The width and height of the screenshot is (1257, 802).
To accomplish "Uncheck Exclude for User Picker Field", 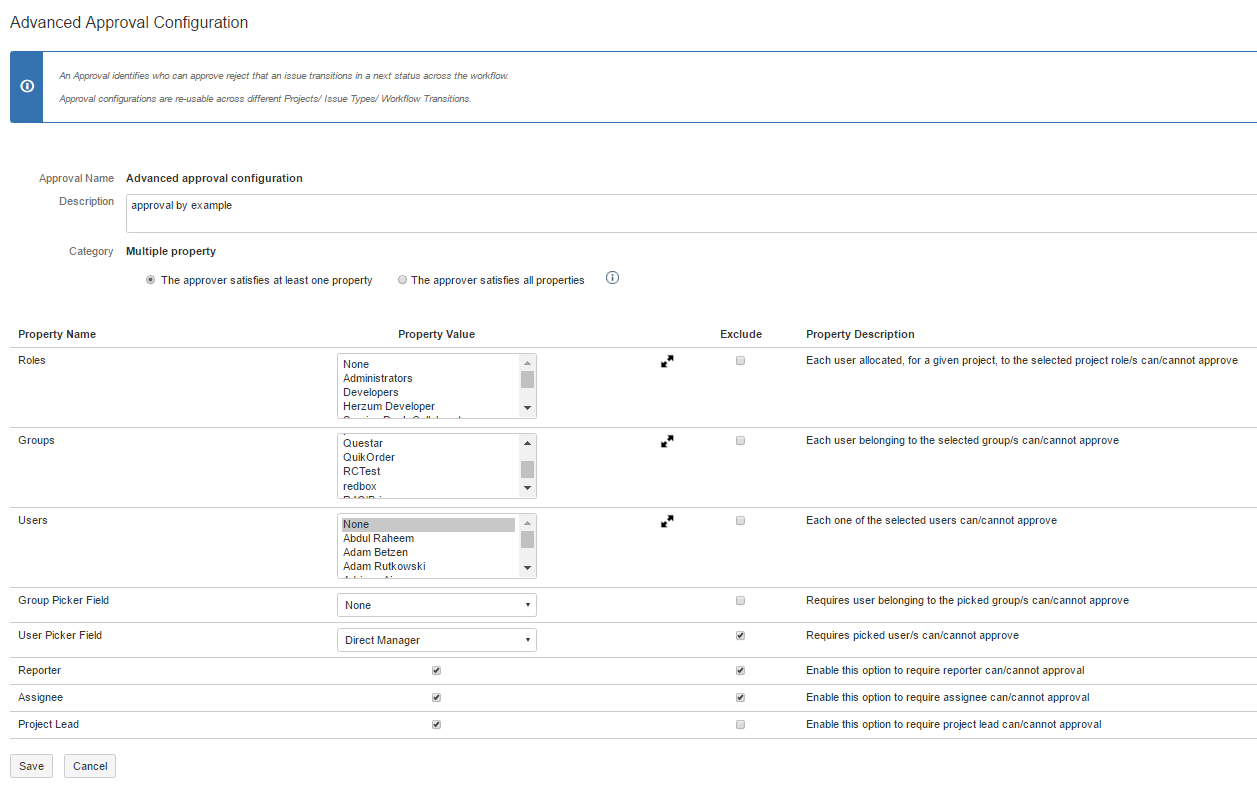I will point(740,635).
